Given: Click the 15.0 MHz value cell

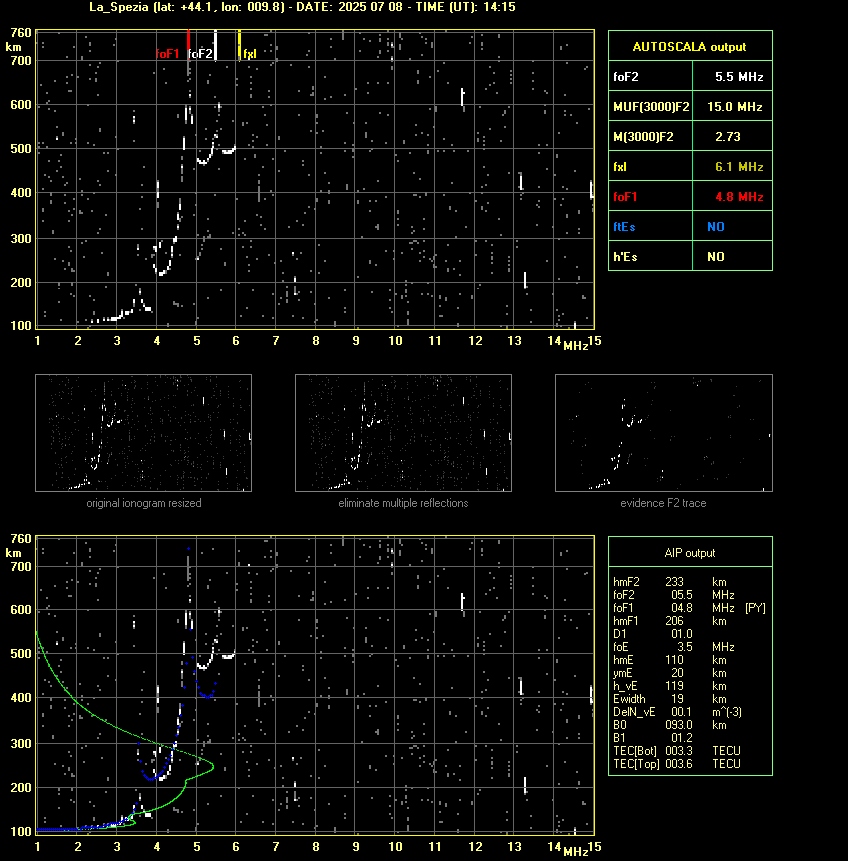Looking at the screenshot, I should (732, 107).
